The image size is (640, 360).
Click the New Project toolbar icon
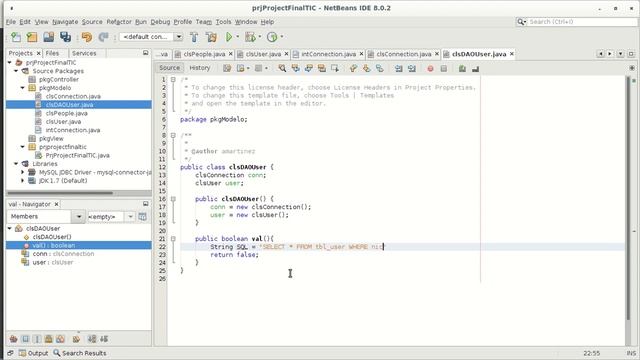point(32,37)
